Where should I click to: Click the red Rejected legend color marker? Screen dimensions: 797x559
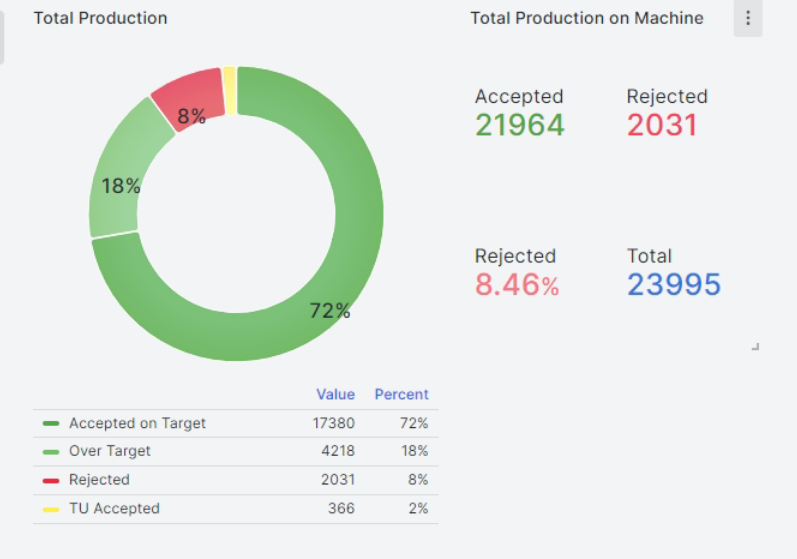51,480
